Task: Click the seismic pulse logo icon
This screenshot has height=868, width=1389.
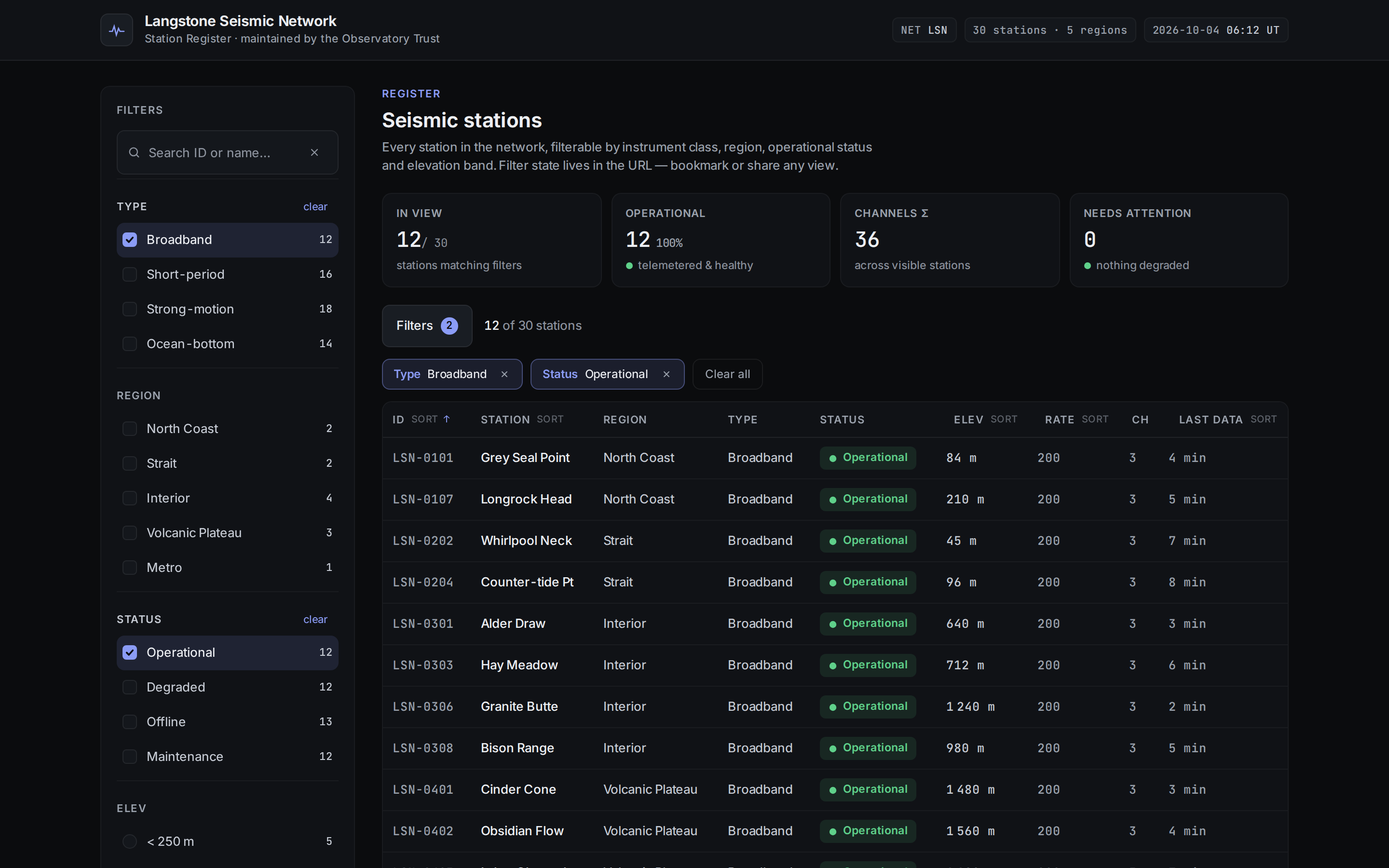Action: [x=117, y=30]
